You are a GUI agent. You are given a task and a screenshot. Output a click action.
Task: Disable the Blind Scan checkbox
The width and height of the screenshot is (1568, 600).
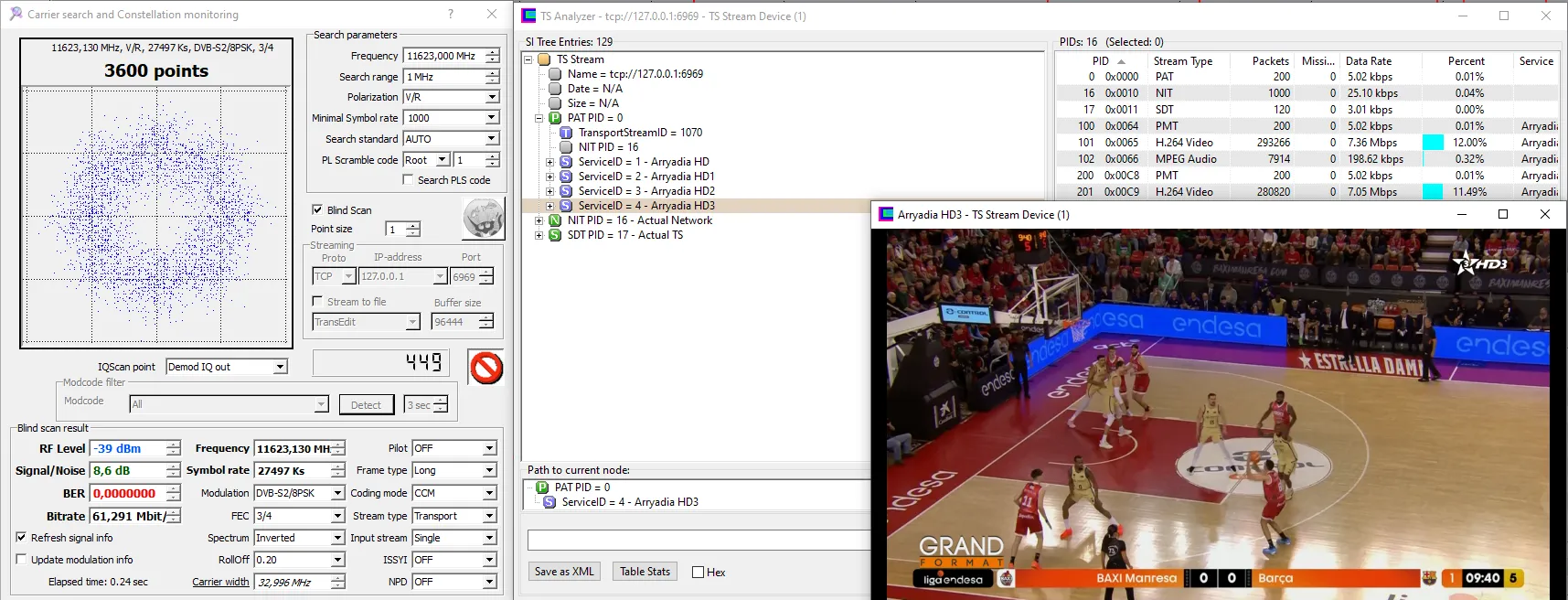coord(317,209)
